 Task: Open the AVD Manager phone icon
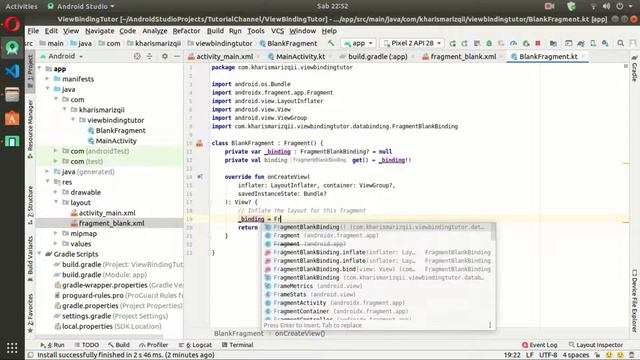[x=593, y=43]
